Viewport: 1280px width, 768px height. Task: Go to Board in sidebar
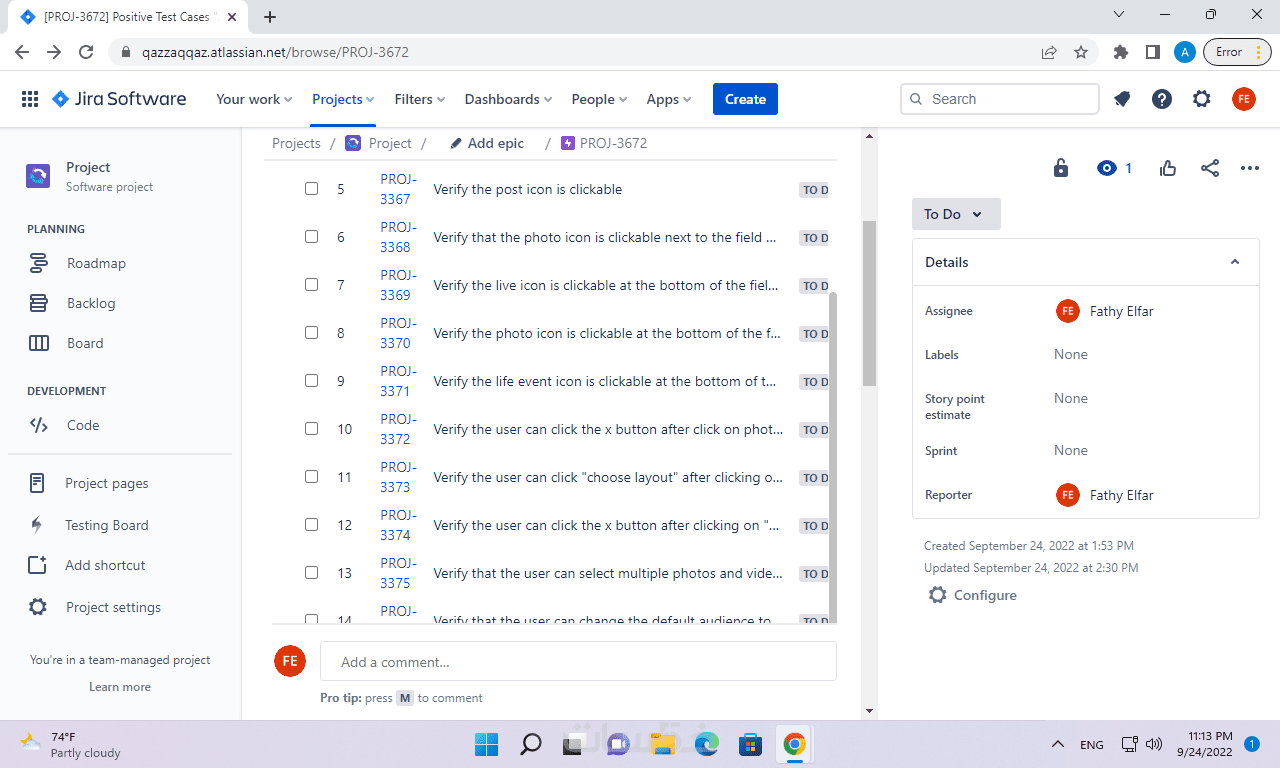click(x=85, y=343)
